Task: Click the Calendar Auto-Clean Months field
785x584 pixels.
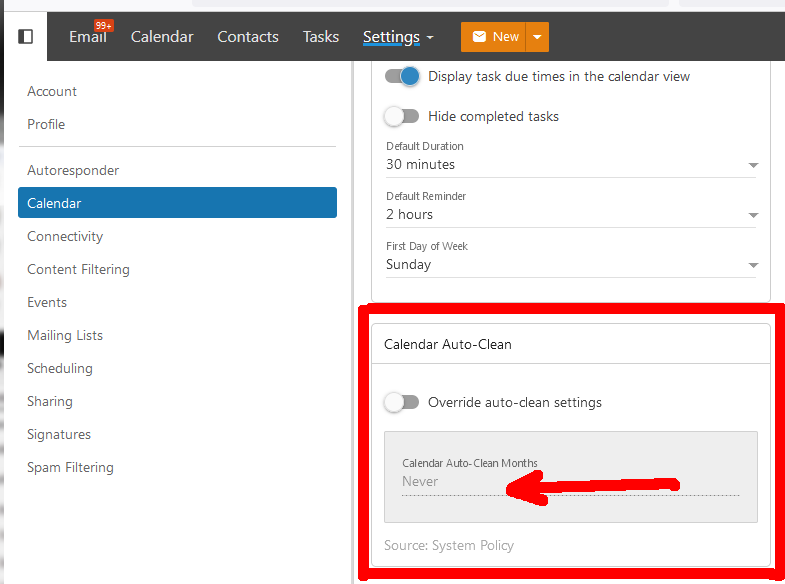Action: tap(570, 482)
